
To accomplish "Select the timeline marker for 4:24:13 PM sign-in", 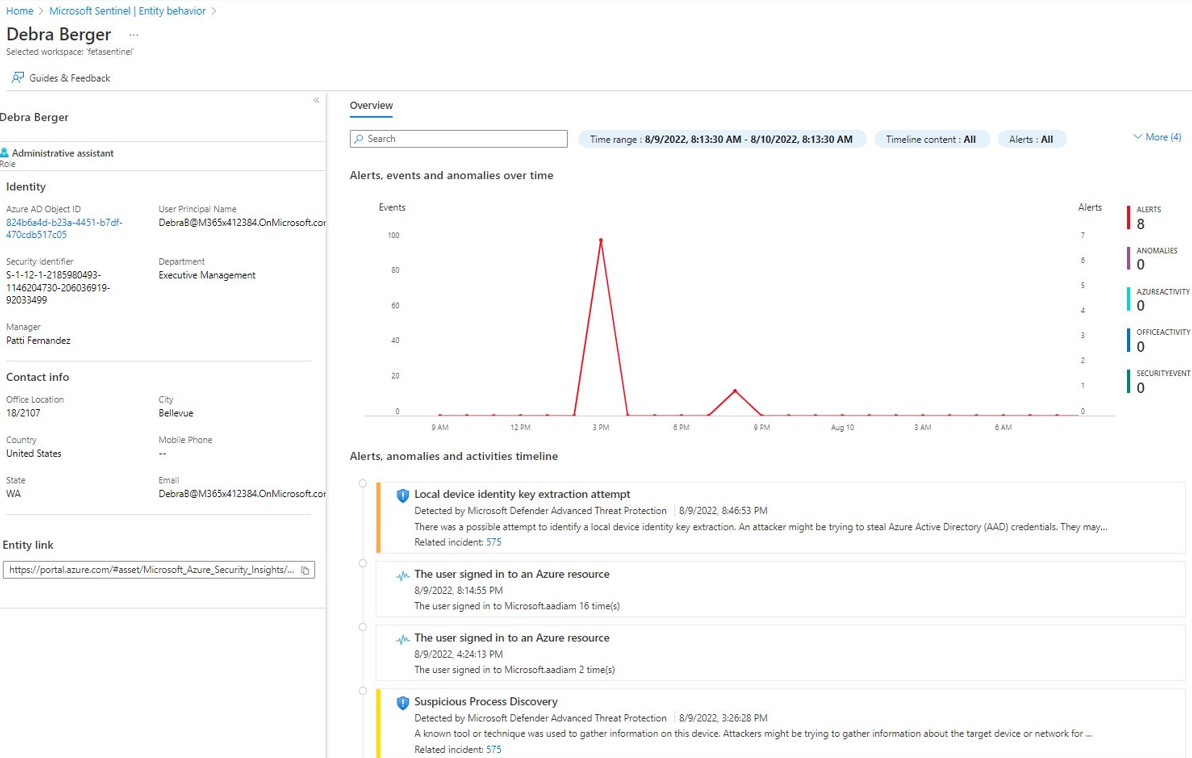I will [363, 627].
